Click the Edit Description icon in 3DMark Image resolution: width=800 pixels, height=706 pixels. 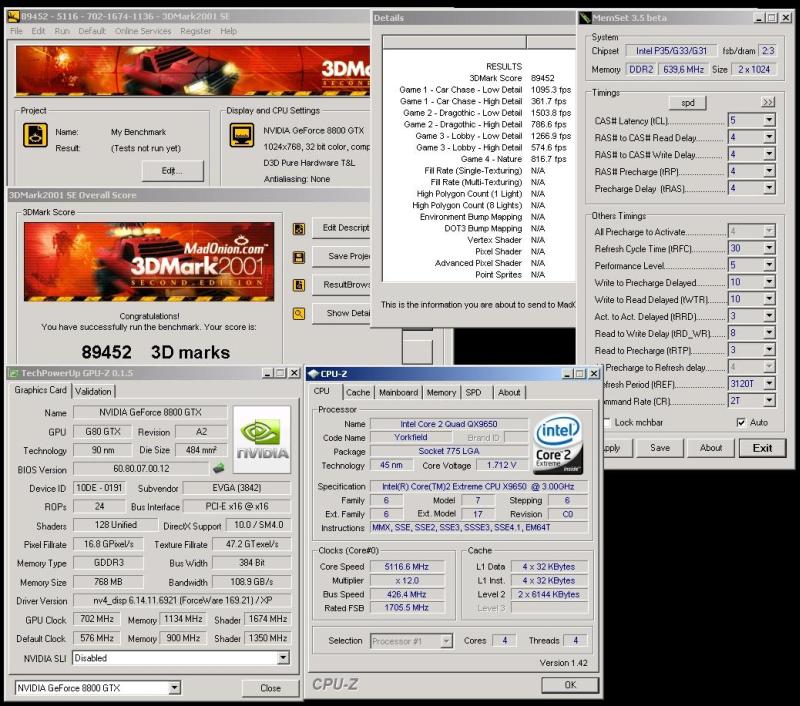coord(298,229)
